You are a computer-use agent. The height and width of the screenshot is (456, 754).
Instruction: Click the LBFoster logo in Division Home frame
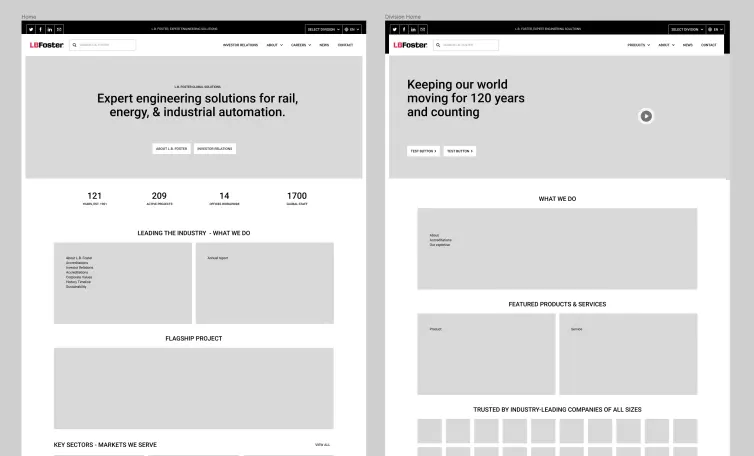click(x=410, y=45)
